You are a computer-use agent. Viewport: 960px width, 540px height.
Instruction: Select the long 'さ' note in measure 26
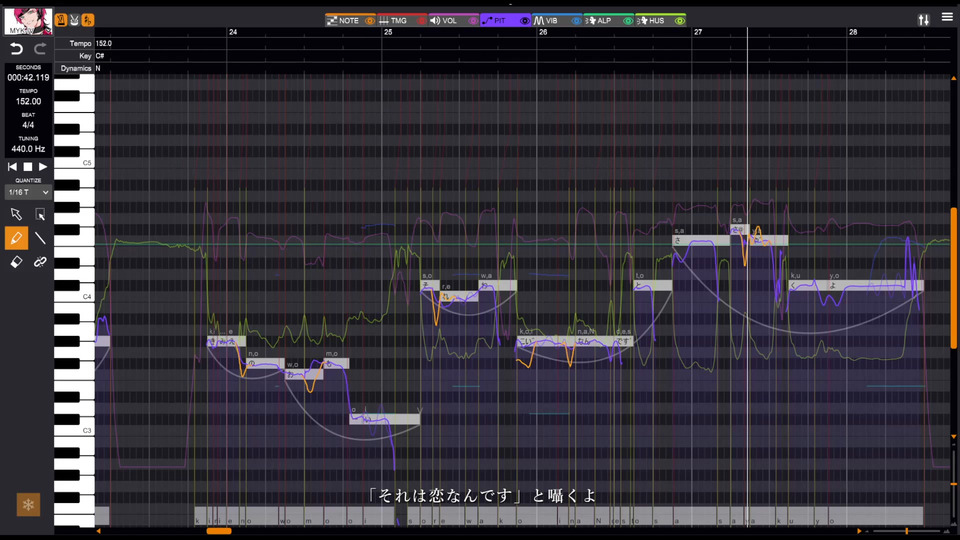pos(701,241)
